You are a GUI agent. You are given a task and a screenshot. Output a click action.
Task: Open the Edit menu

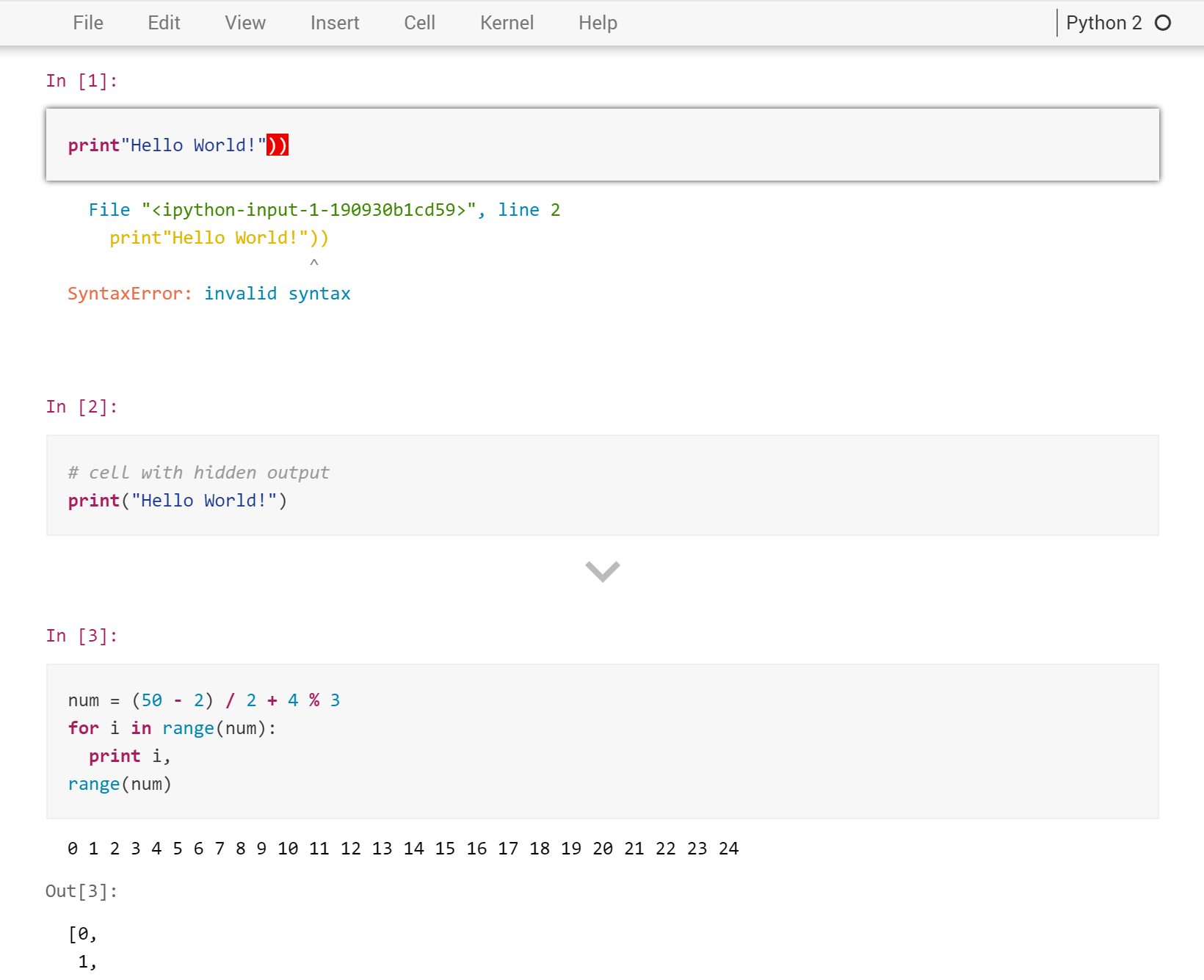pos(164,23)
